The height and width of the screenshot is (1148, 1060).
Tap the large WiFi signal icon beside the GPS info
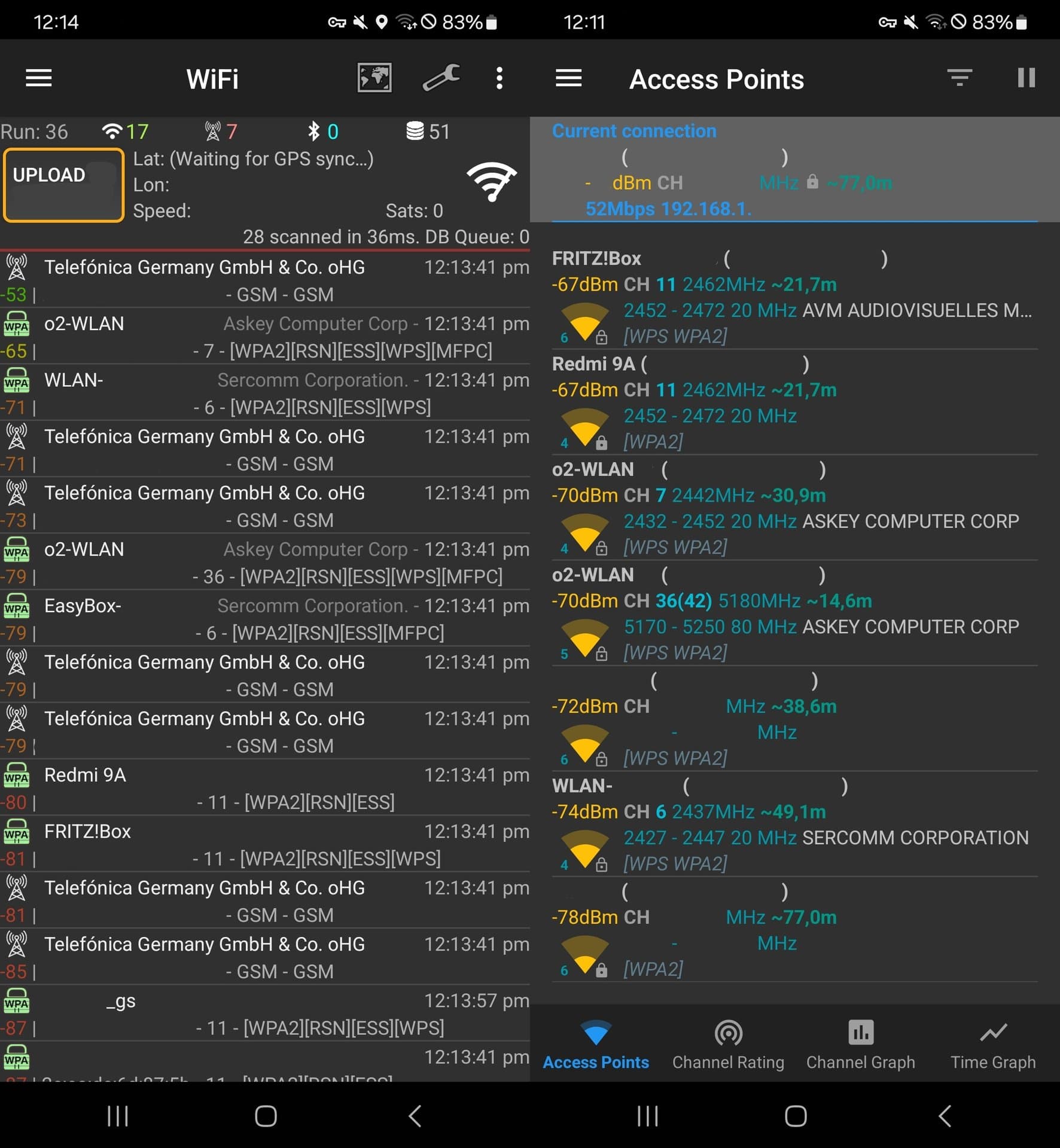pos(491,181)
